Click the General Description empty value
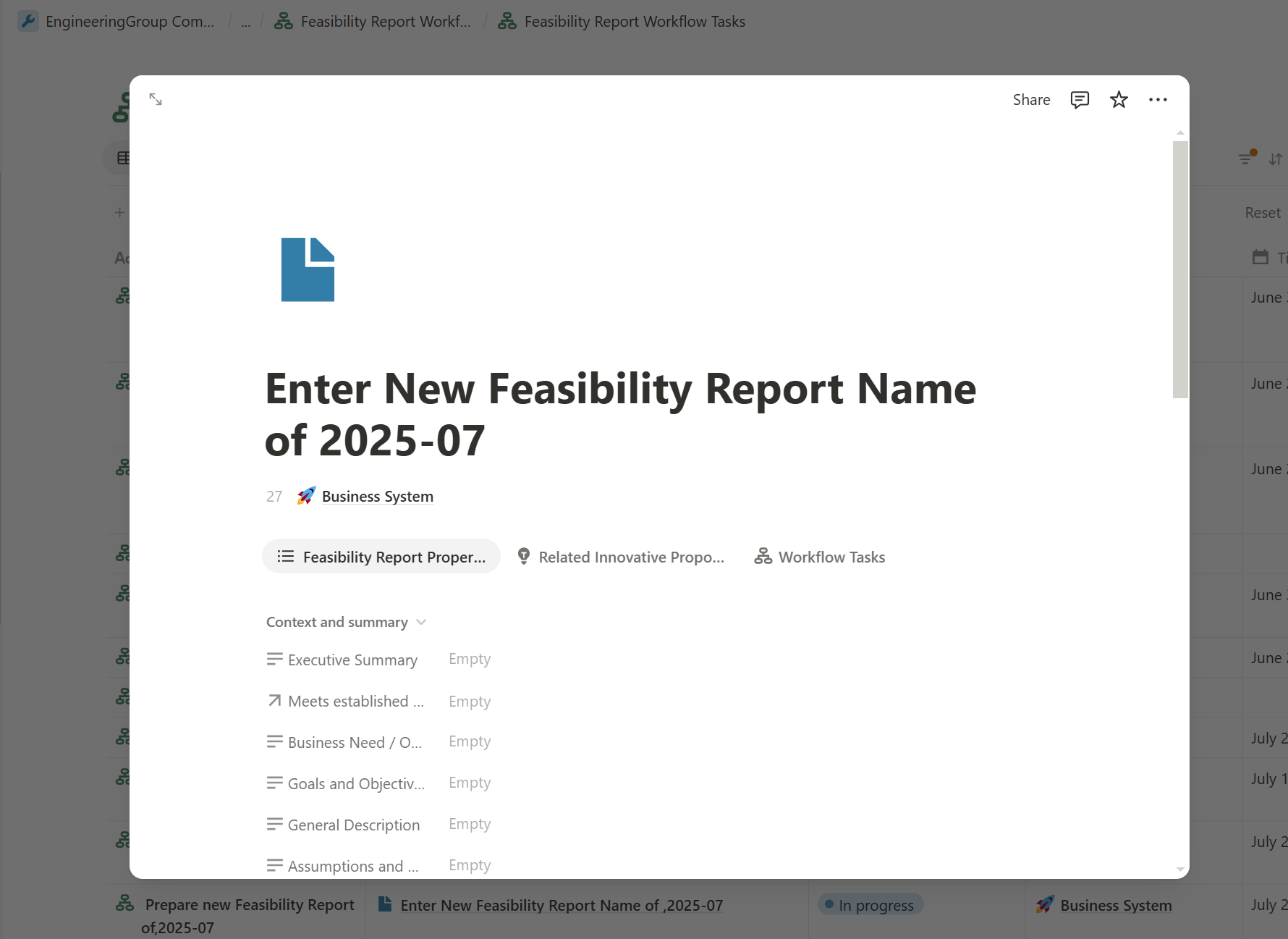Screen dimensions: 1288x939 tap(470, 824)
